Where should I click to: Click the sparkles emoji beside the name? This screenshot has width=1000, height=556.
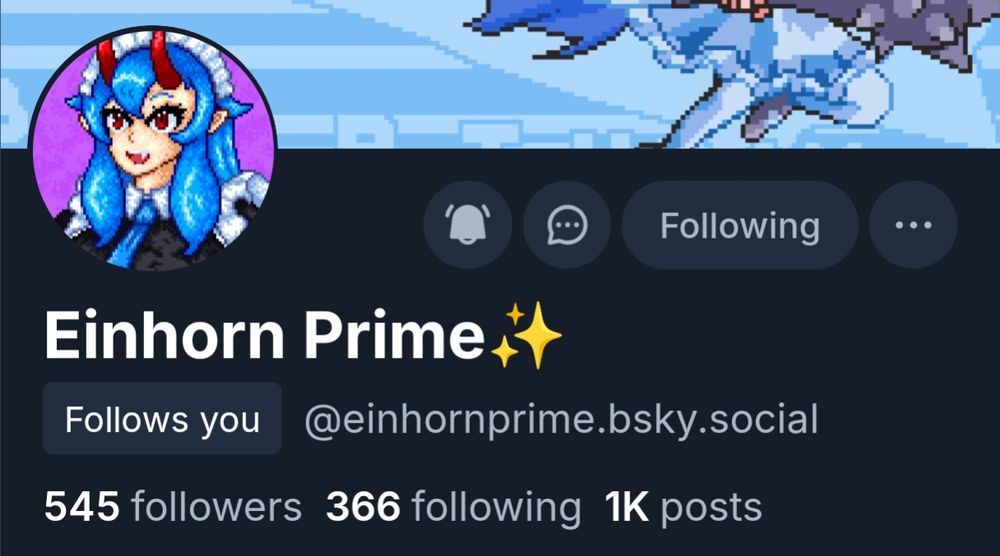[x=526, y=335]
